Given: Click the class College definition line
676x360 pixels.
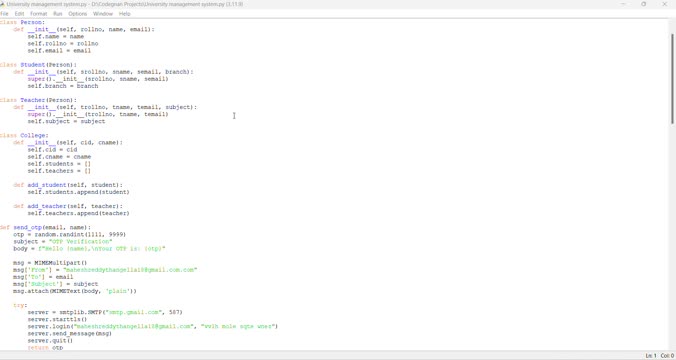Looking at the screenshot, I should point(24,135).
